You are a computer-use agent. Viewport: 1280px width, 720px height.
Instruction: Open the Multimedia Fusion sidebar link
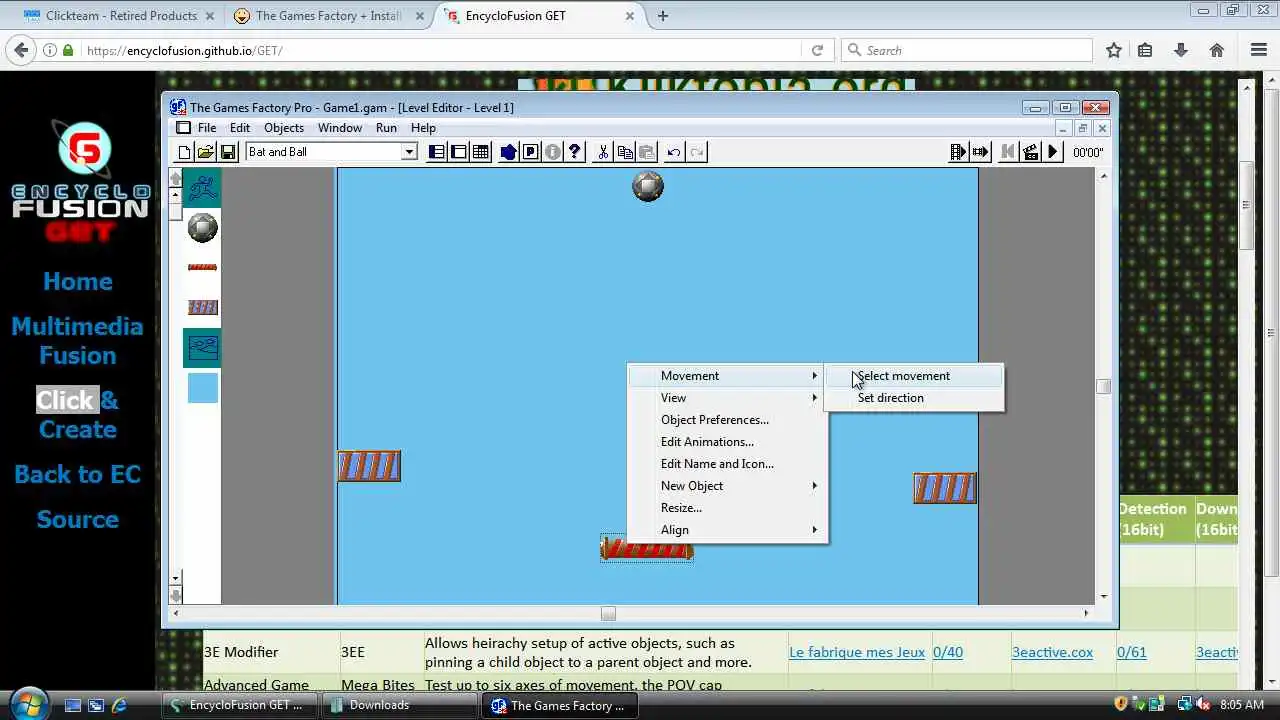pyautogui.click(x=78, y=341)
